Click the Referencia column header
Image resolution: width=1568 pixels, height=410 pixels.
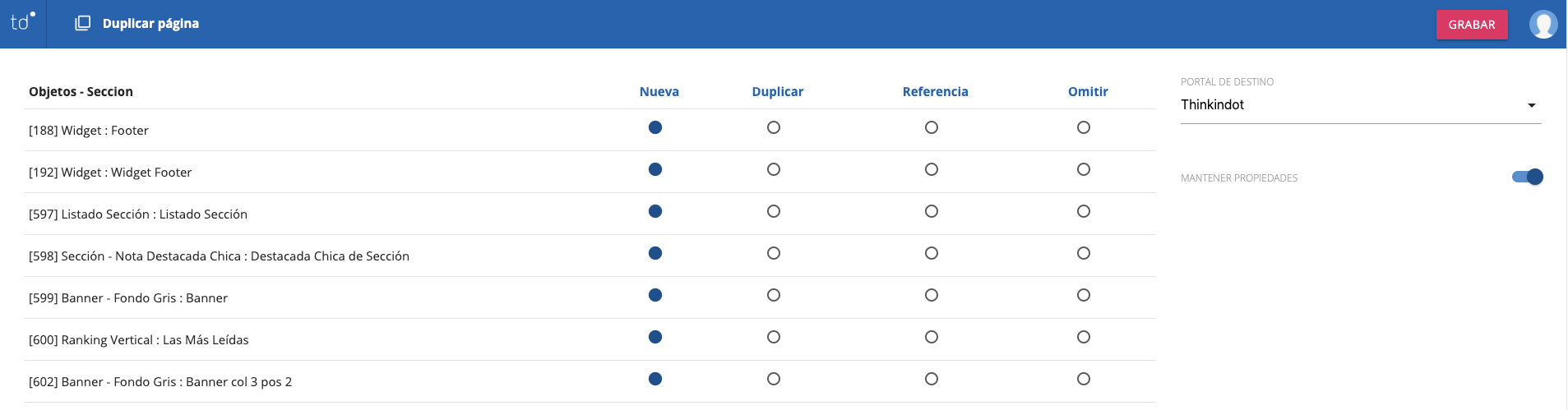click(x=935, y=92)
